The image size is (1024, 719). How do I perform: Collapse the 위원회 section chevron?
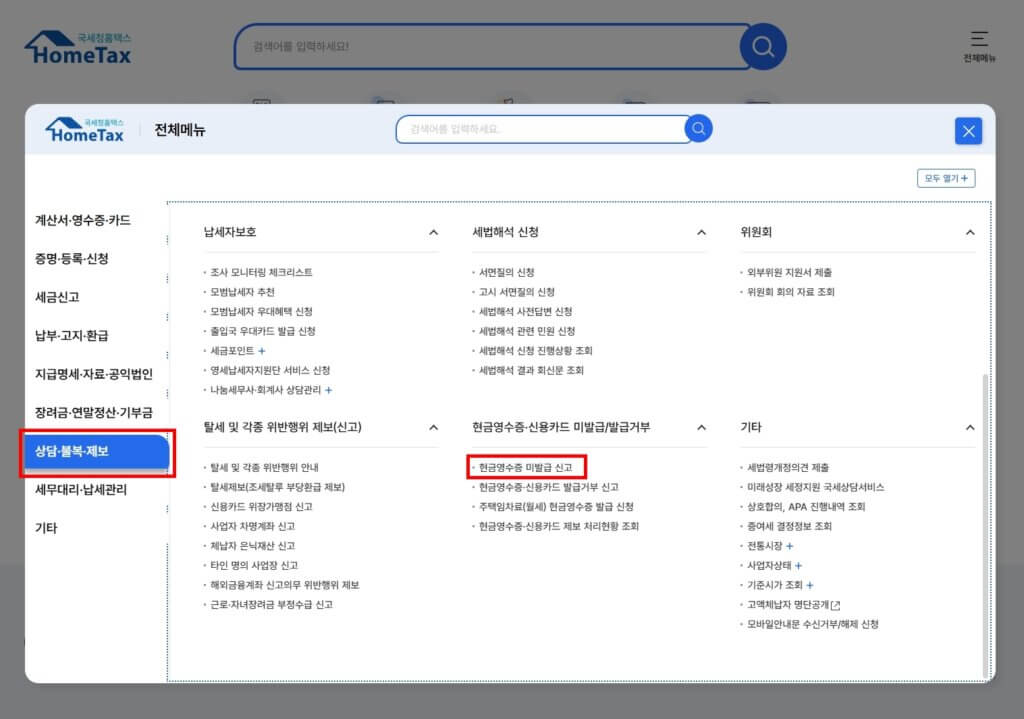pos(970,232)
